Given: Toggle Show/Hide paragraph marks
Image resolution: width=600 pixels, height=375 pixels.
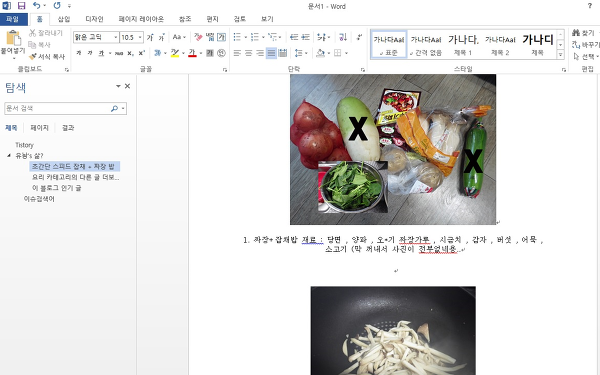Looking at the screenshot, I should (x=359, y=37).
